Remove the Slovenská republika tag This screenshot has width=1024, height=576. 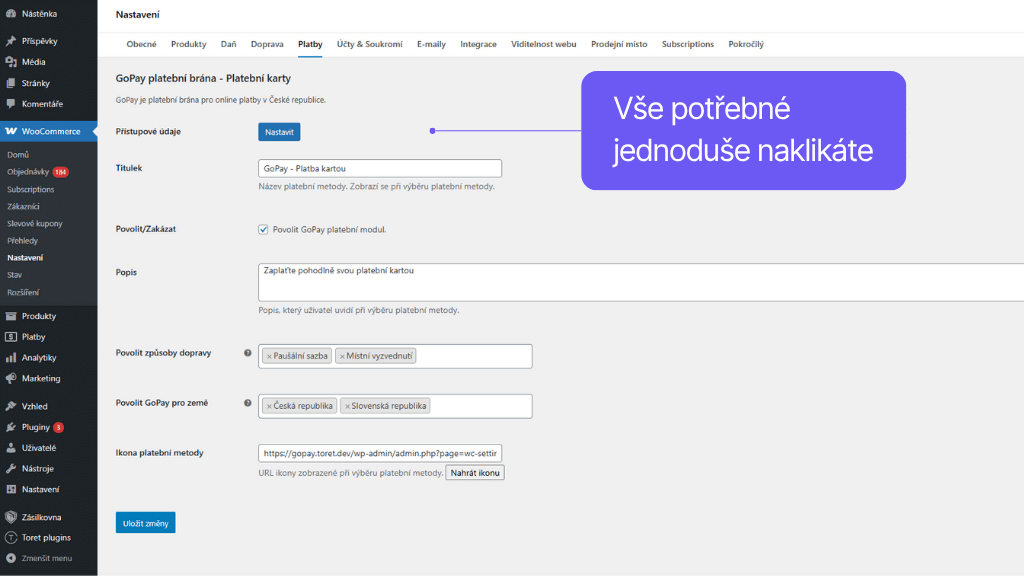(347, 406)
